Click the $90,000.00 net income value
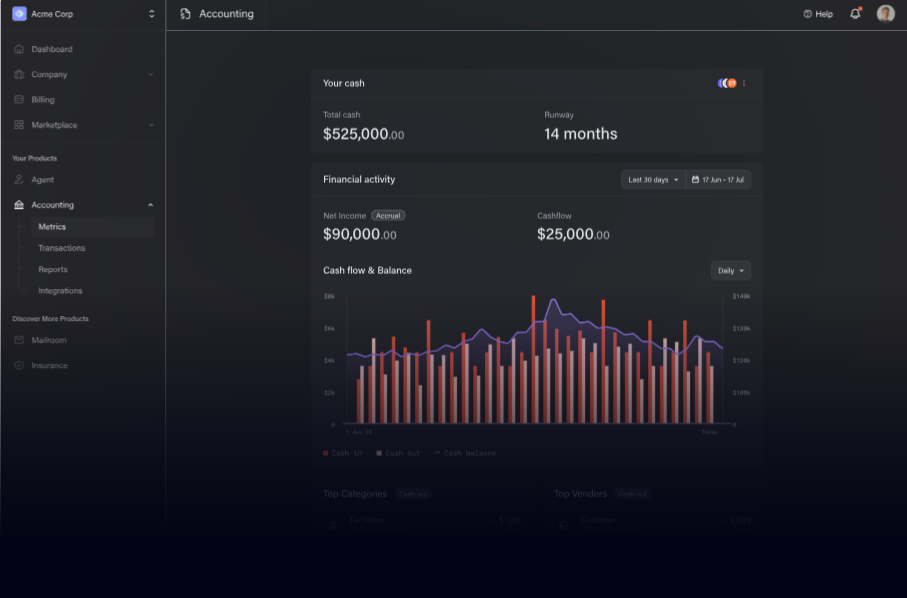 click(x=360, y=234)
